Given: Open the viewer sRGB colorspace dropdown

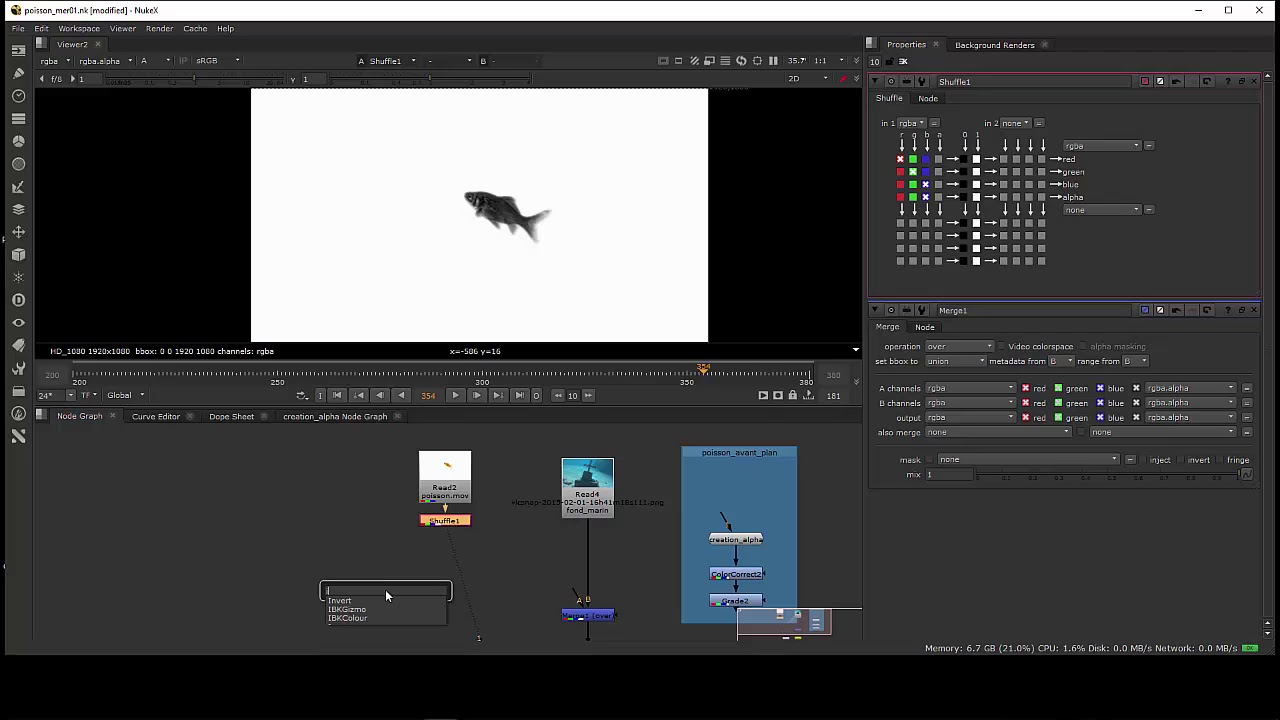Looking at the screenshot, I should pos(218,61).
